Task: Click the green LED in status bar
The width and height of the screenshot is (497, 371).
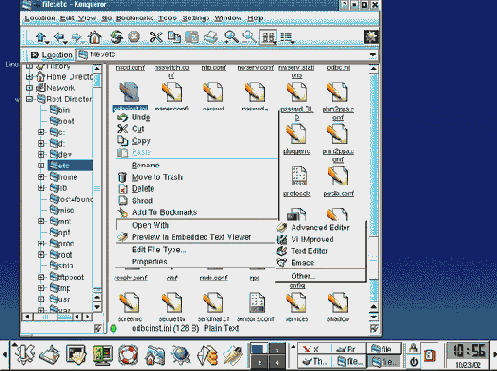Action: 113,329
